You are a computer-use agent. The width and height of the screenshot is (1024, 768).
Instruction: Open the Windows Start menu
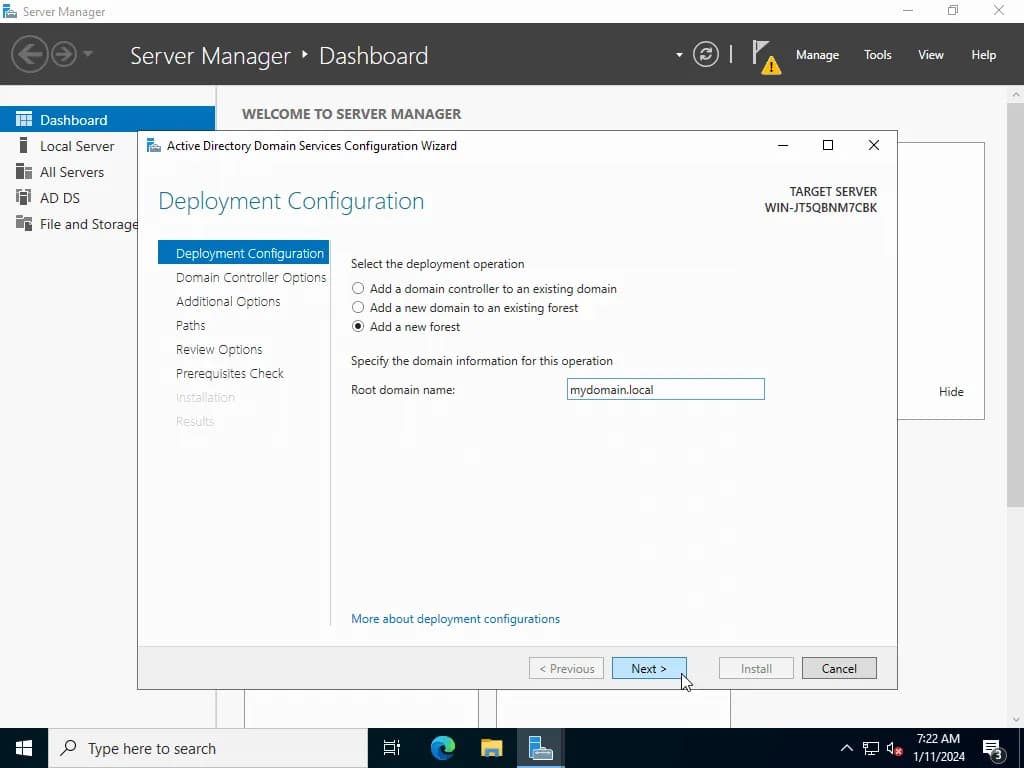point(24,748)
